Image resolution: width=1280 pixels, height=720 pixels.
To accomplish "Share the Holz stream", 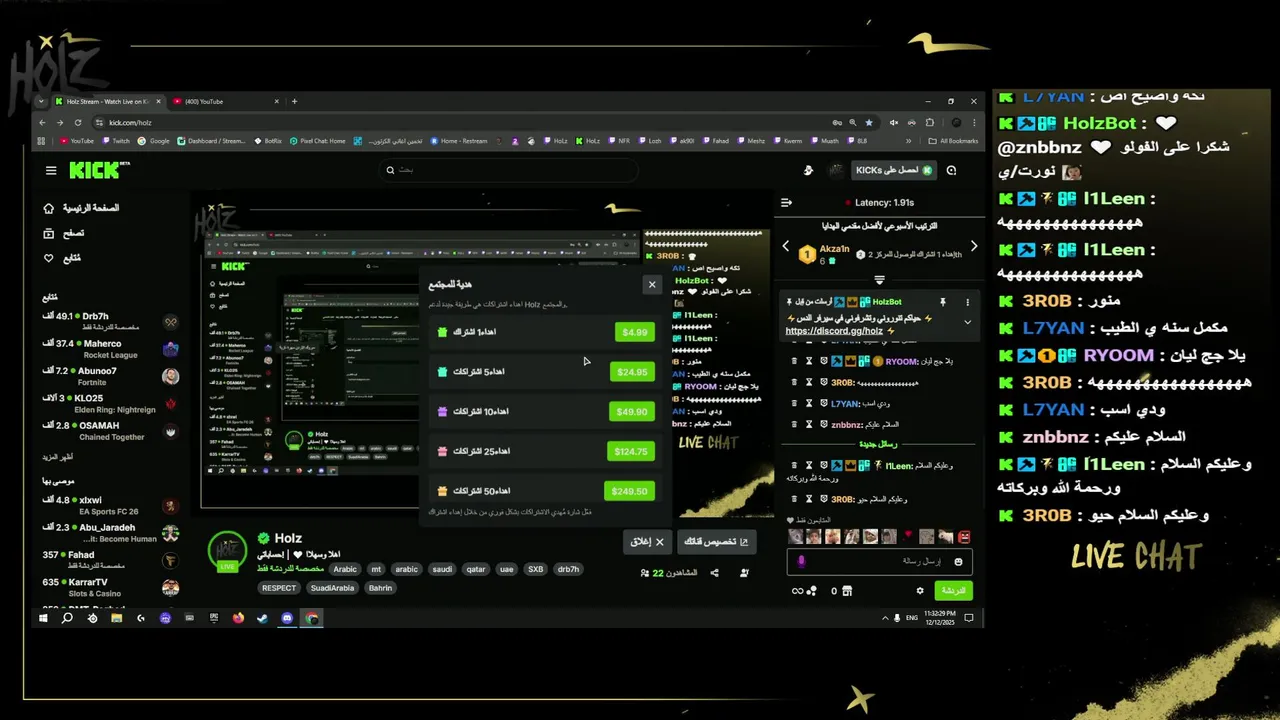I will (714, 573).
